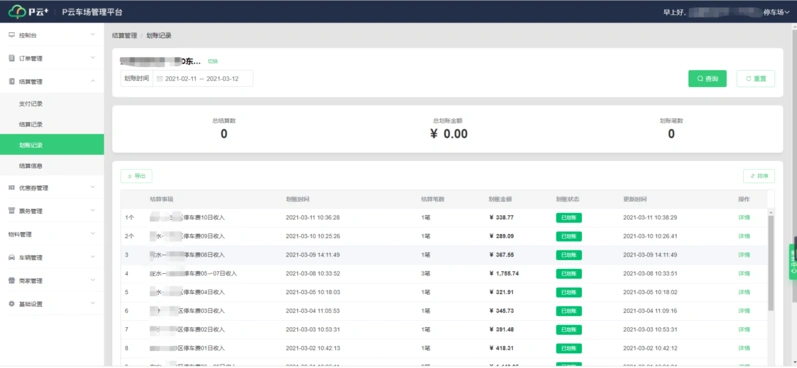This screenshot has height=368, width=797.
Task: Click the table's vertical scrollbar thumb
Action: coord(771,262)
